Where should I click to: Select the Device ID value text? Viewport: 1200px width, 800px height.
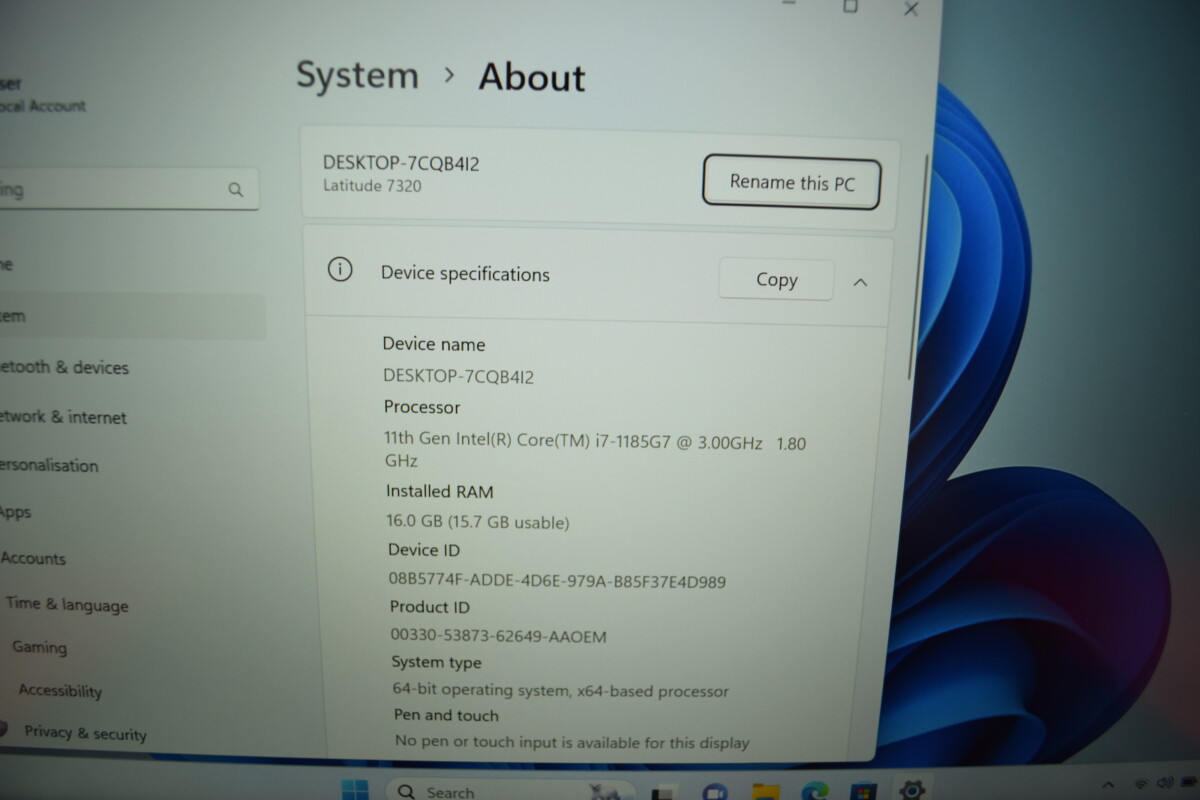tap(557, 580)
